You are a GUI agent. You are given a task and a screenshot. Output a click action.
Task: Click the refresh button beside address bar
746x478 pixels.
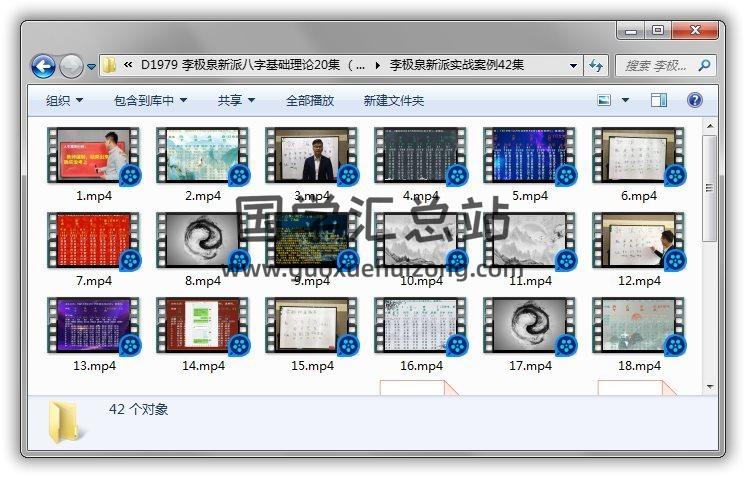point(597,66)
